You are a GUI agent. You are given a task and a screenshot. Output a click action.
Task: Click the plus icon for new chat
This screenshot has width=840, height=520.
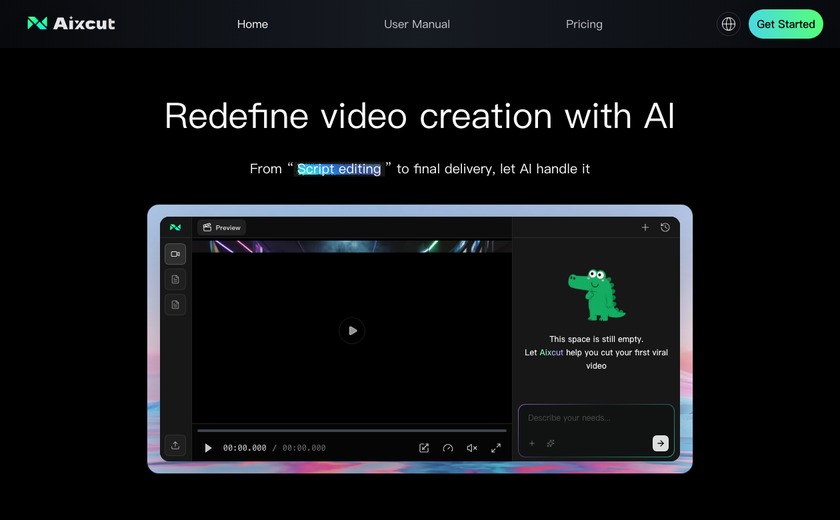(645, 228)
